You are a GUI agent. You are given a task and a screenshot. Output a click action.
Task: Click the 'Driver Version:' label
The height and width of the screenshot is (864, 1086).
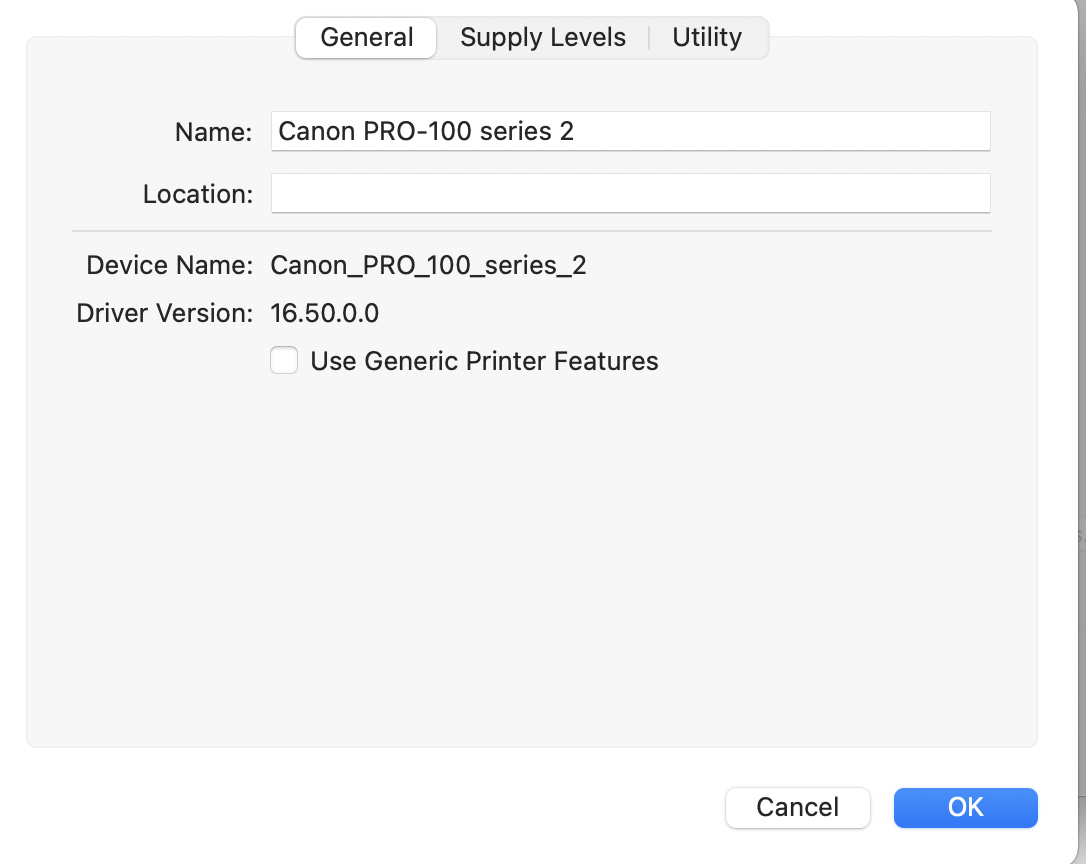click(165, 313)
